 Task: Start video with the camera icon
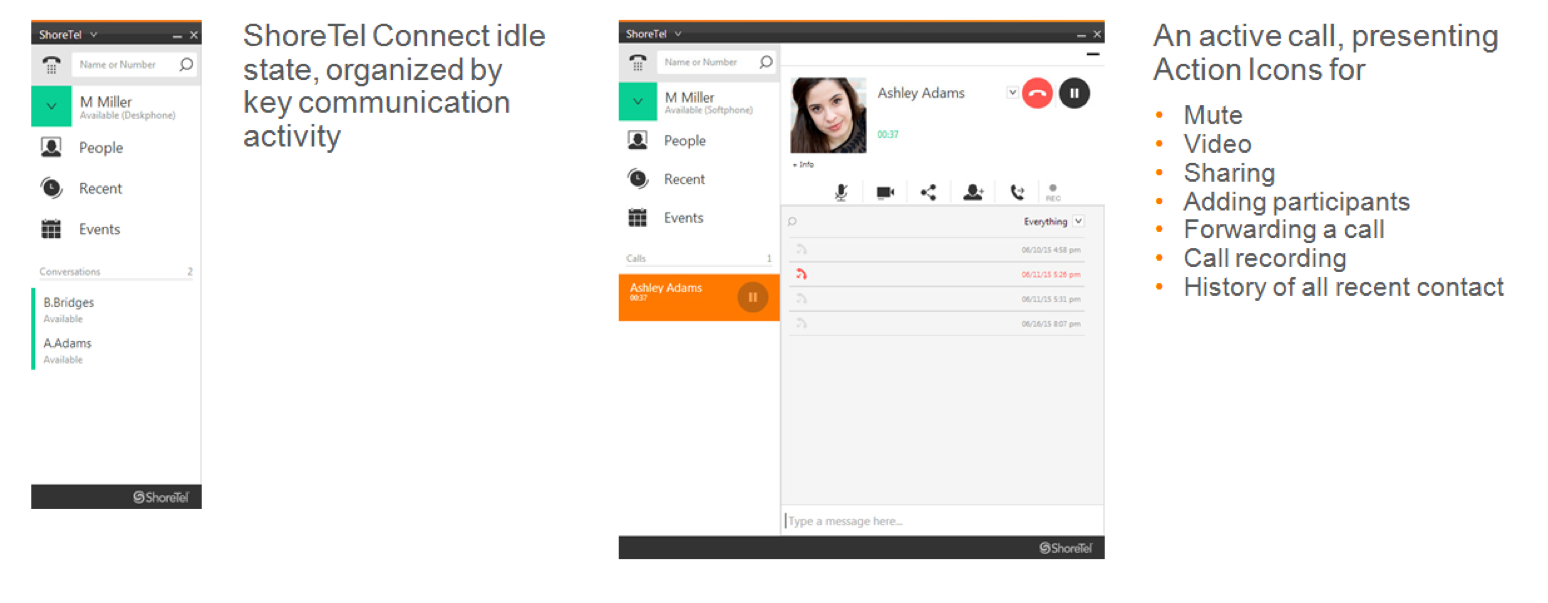(x=885, y=193)
